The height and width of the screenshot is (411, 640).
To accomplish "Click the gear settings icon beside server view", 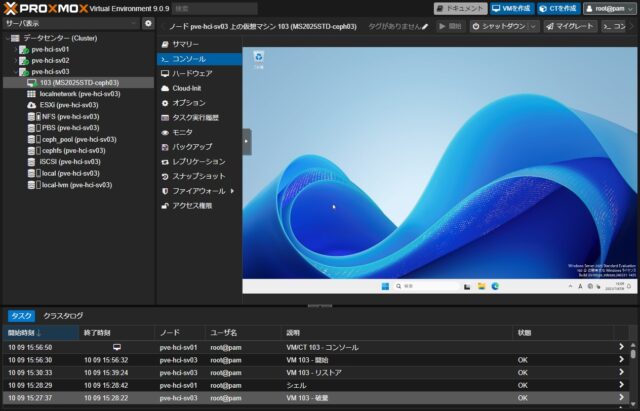I will [148, 23].
